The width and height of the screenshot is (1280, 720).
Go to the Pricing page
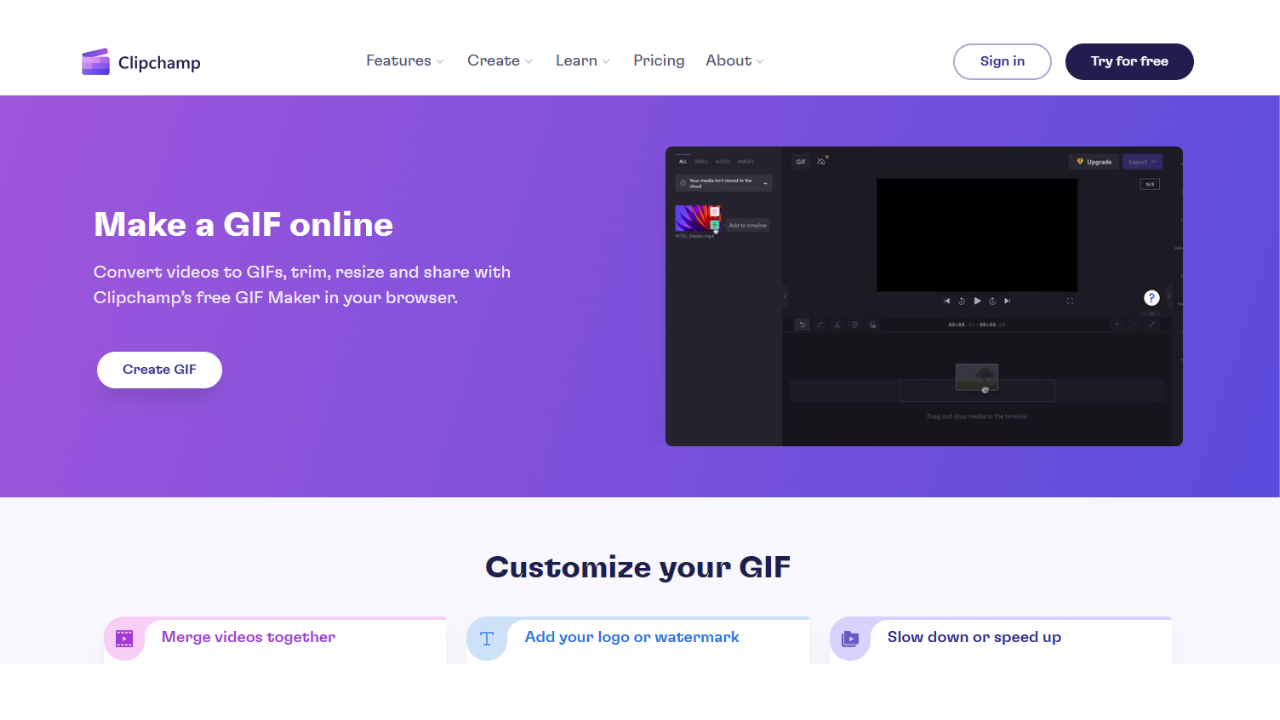(x=659, y=61)
